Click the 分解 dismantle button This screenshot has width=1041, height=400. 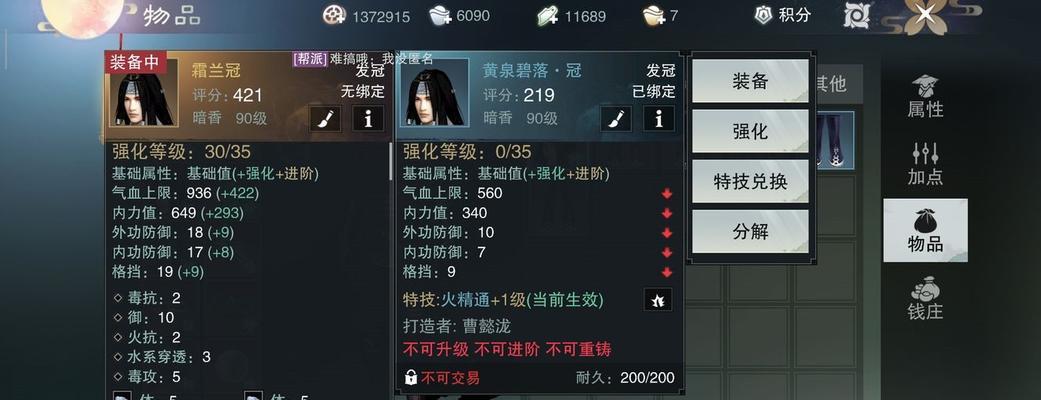750,231
